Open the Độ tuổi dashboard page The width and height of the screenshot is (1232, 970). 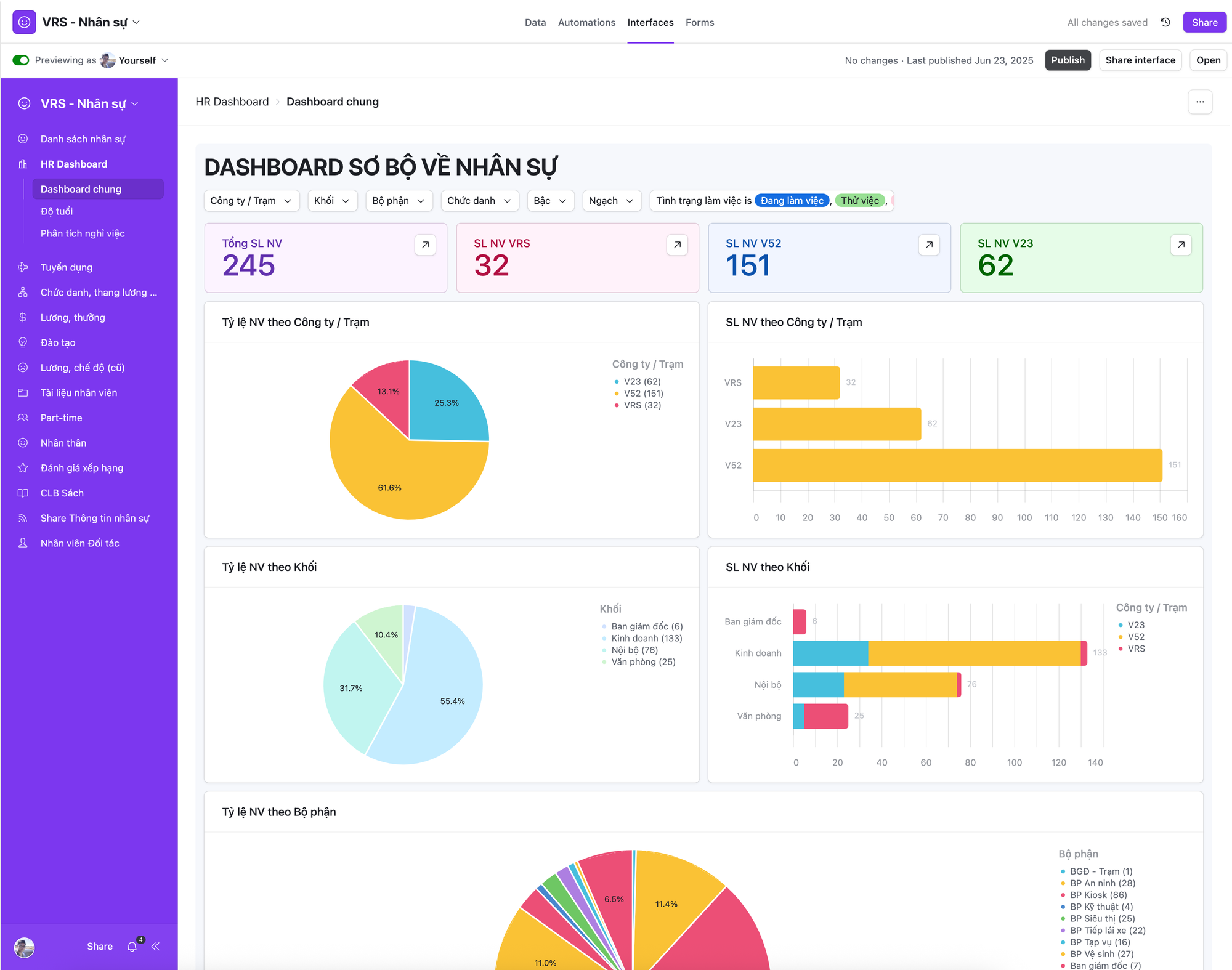(x=57, y=211)
